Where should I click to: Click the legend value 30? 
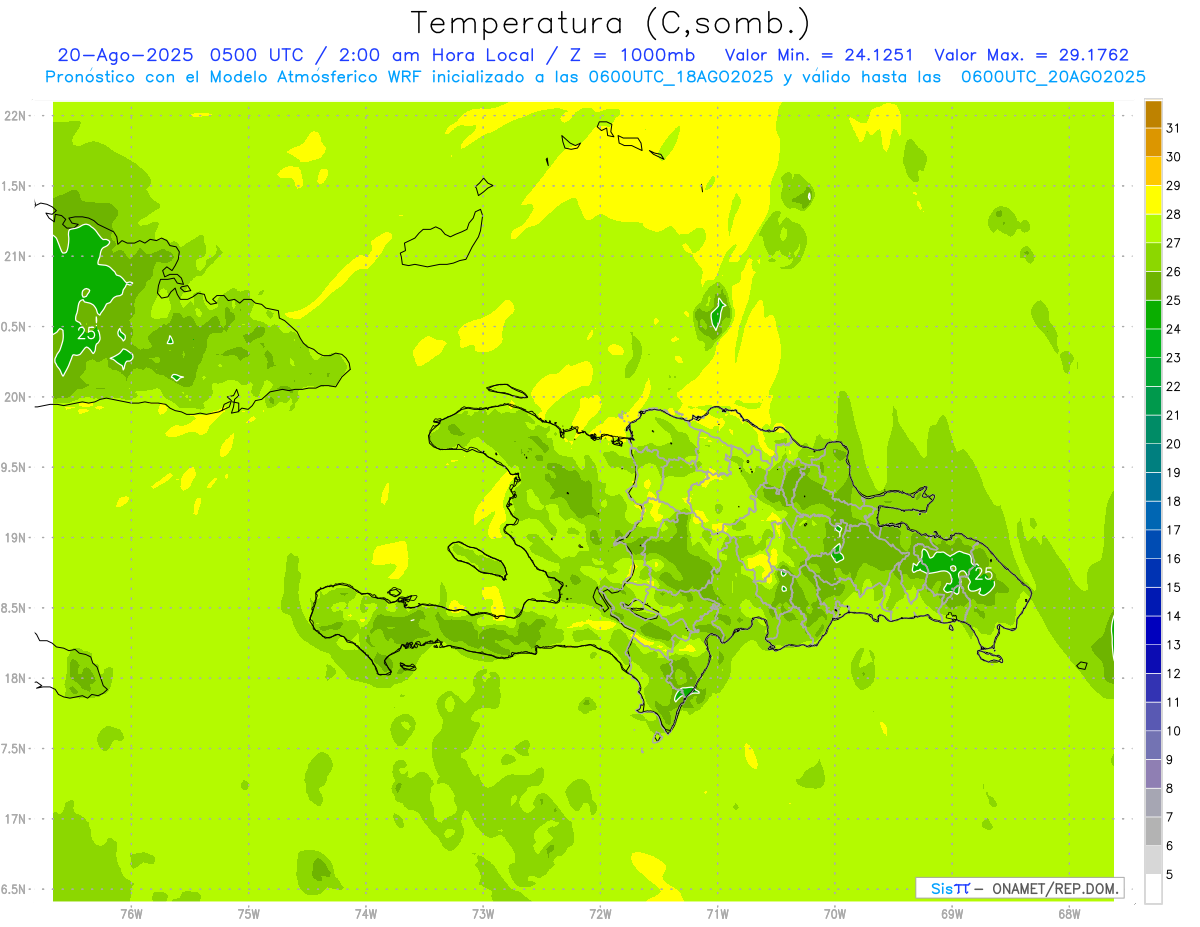(x=1174, y=157)
